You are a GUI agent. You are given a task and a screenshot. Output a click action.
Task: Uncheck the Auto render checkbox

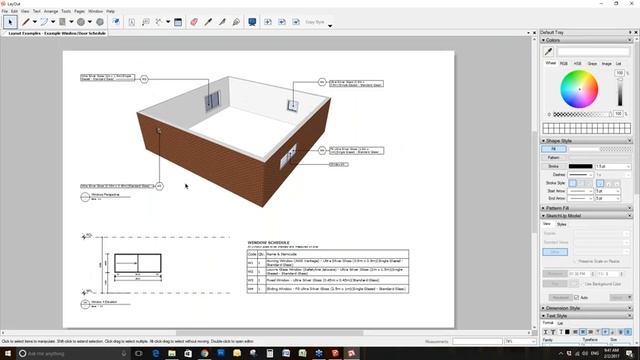(577, 298)
